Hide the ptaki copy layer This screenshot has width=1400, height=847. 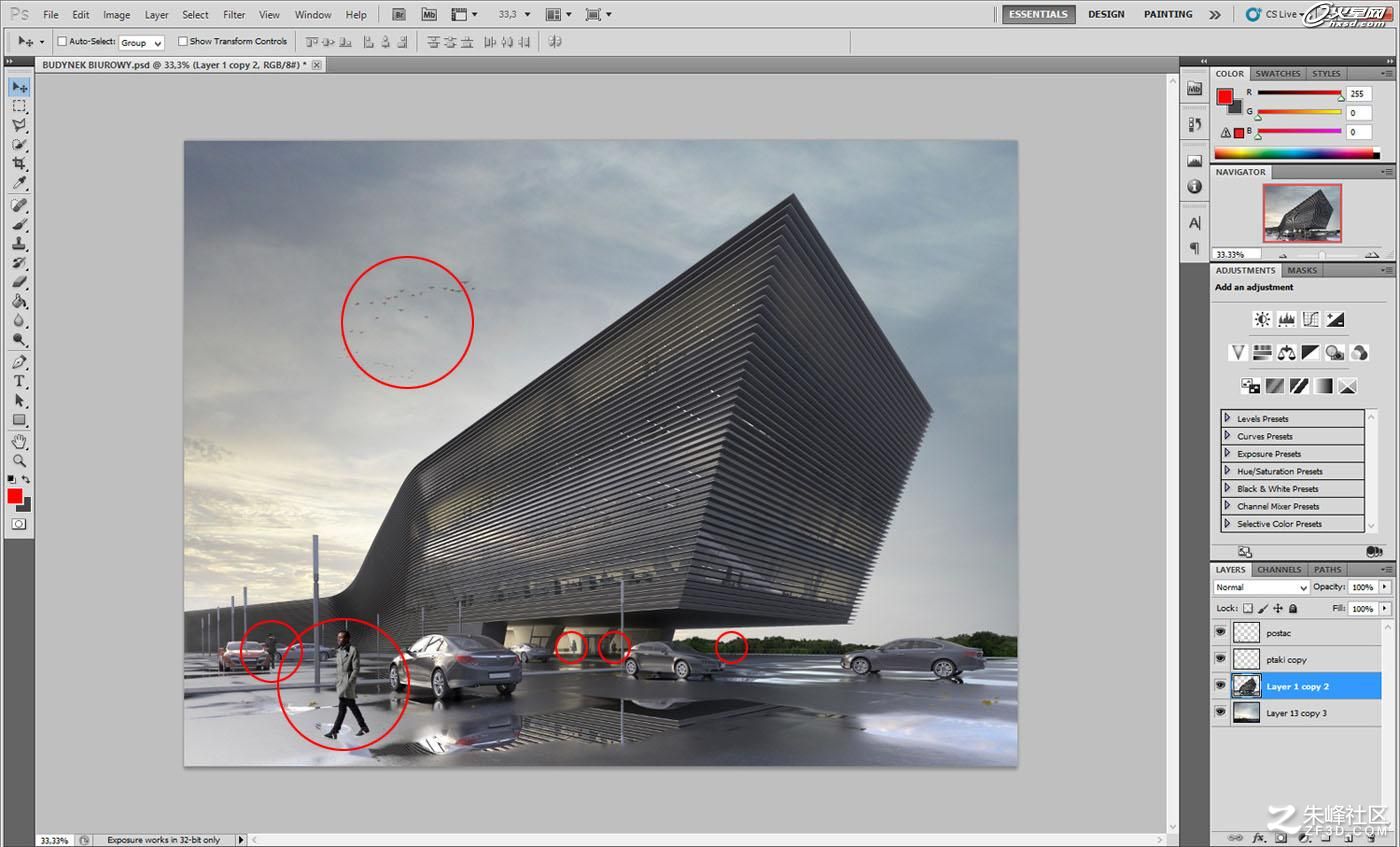1220,659
